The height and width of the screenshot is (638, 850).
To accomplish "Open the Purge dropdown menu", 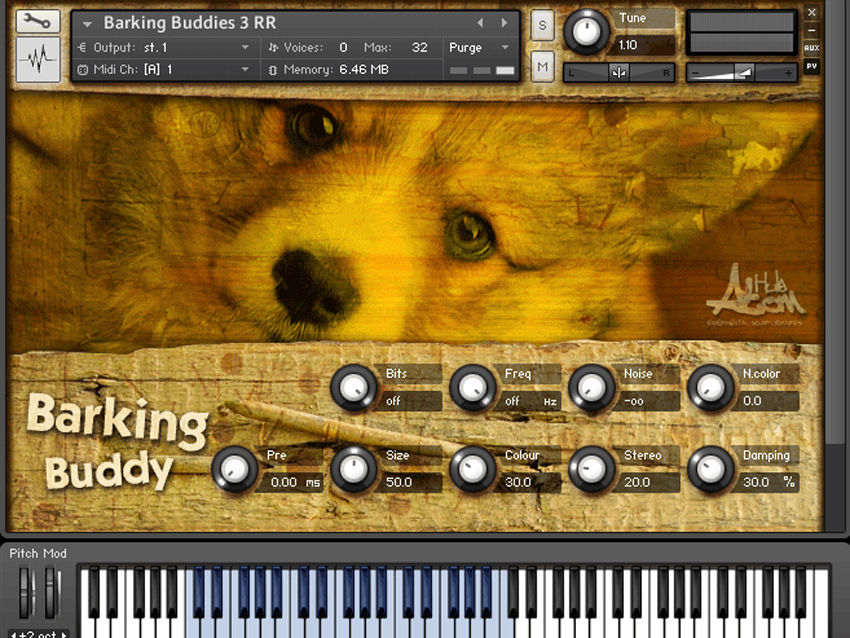I will click(479, 48).
